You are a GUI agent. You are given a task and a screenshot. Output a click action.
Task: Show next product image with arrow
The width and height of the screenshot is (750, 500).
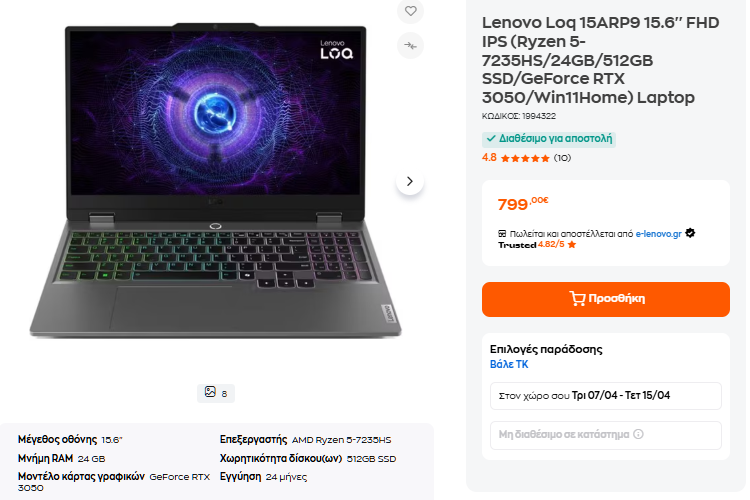[409, 181]
